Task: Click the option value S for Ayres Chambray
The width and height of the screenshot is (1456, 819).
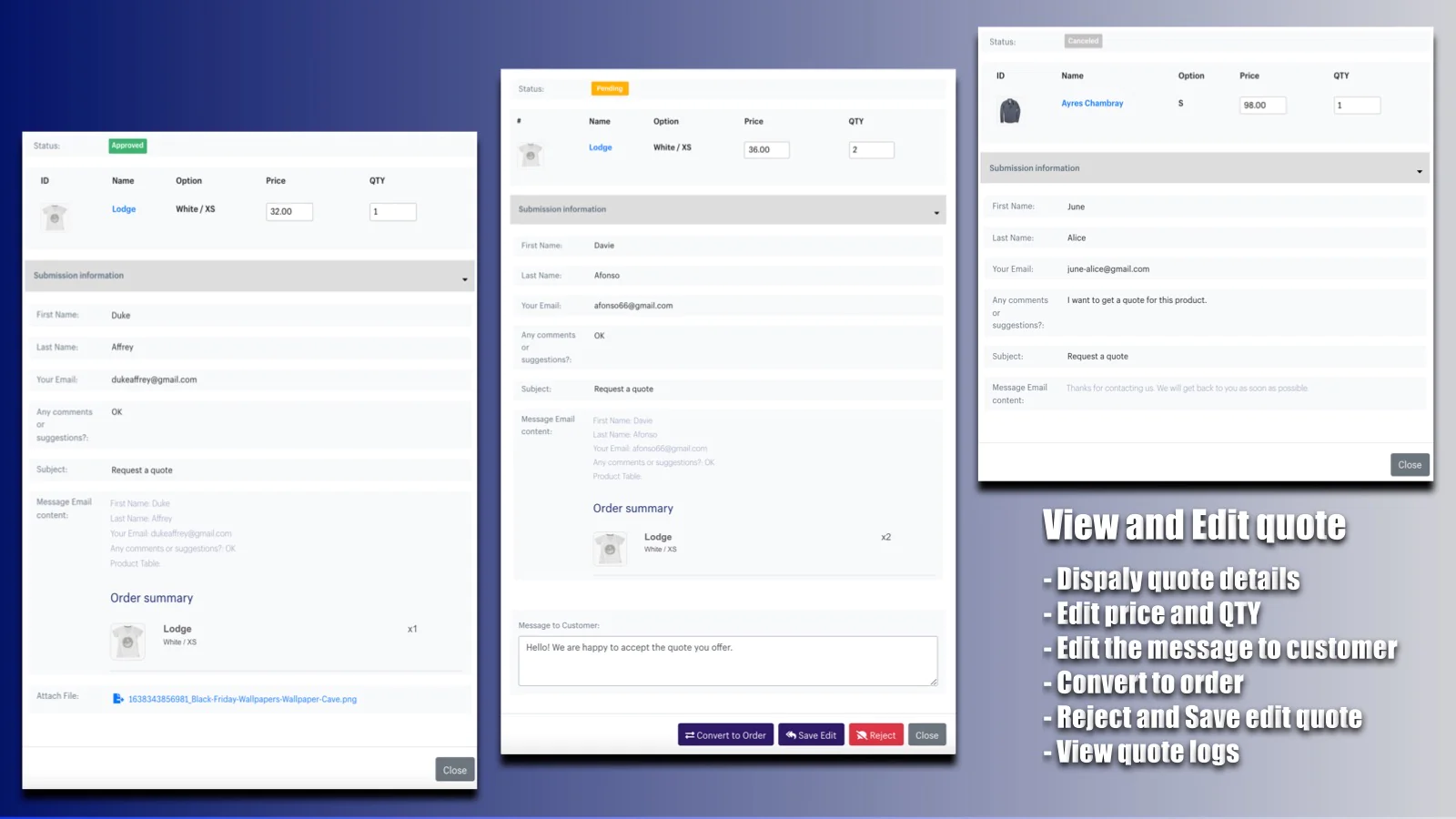Action: [1181, 104]
